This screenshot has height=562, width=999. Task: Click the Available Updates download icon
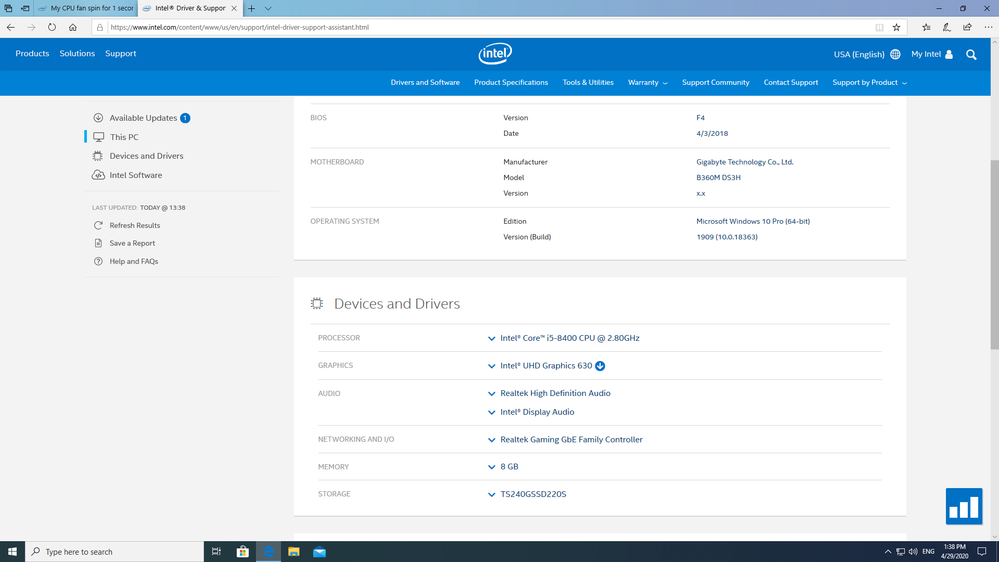(x=98, y=118)
